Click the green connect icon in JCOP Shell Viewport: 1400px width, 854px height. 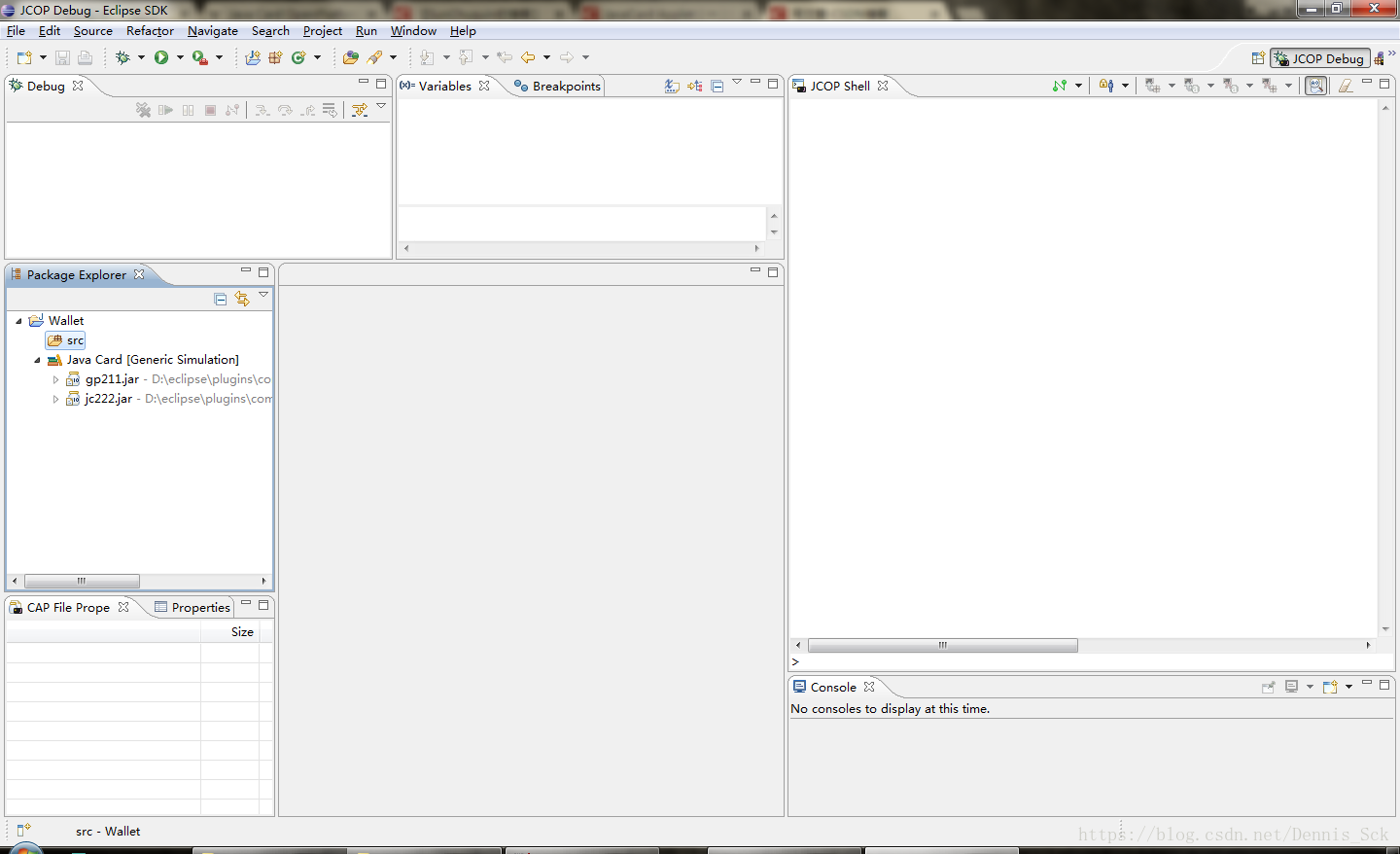(x=1060, y=86)
